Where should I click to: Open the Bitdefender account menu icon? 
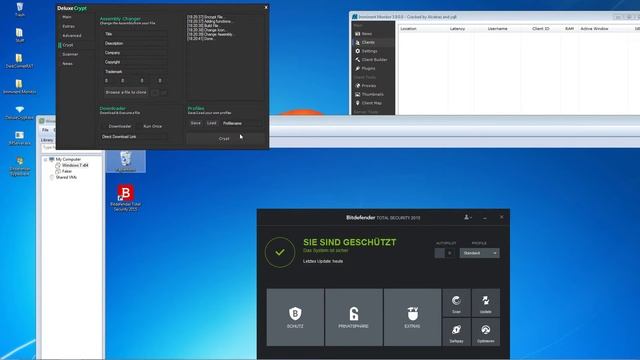pyautogui.click(x=467, y=217)
